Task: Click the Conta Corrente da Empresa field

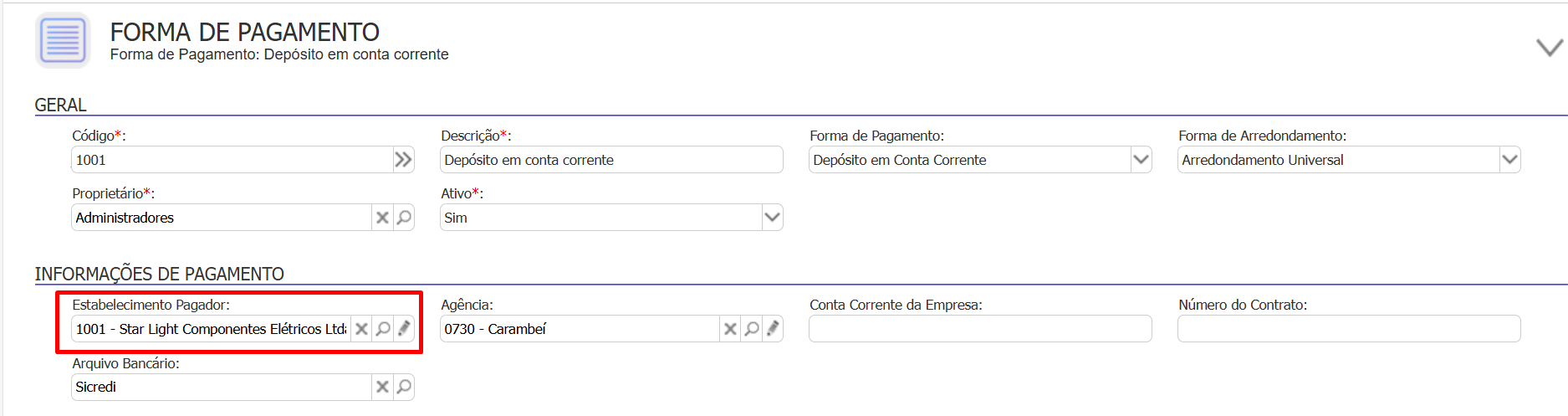Action: 979,329
